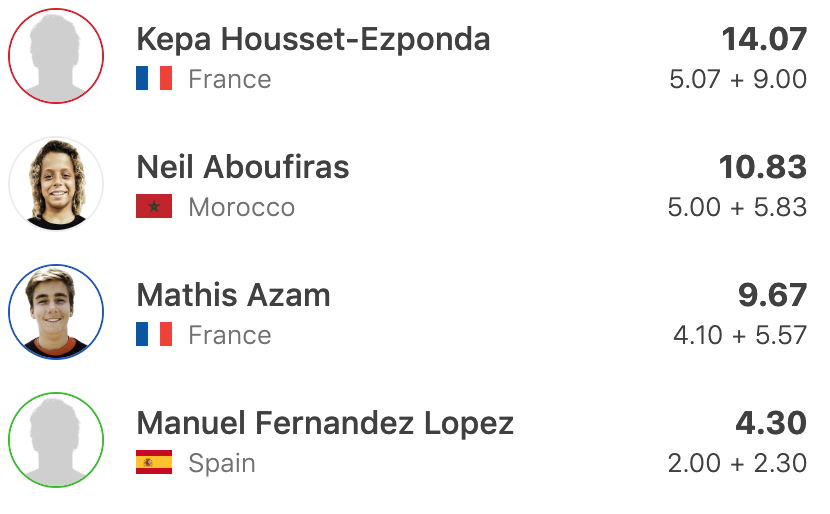The height and width of the screenshot is (514, 830).
Task: Open Mathis Azam's name link
Action: point(233,295)
